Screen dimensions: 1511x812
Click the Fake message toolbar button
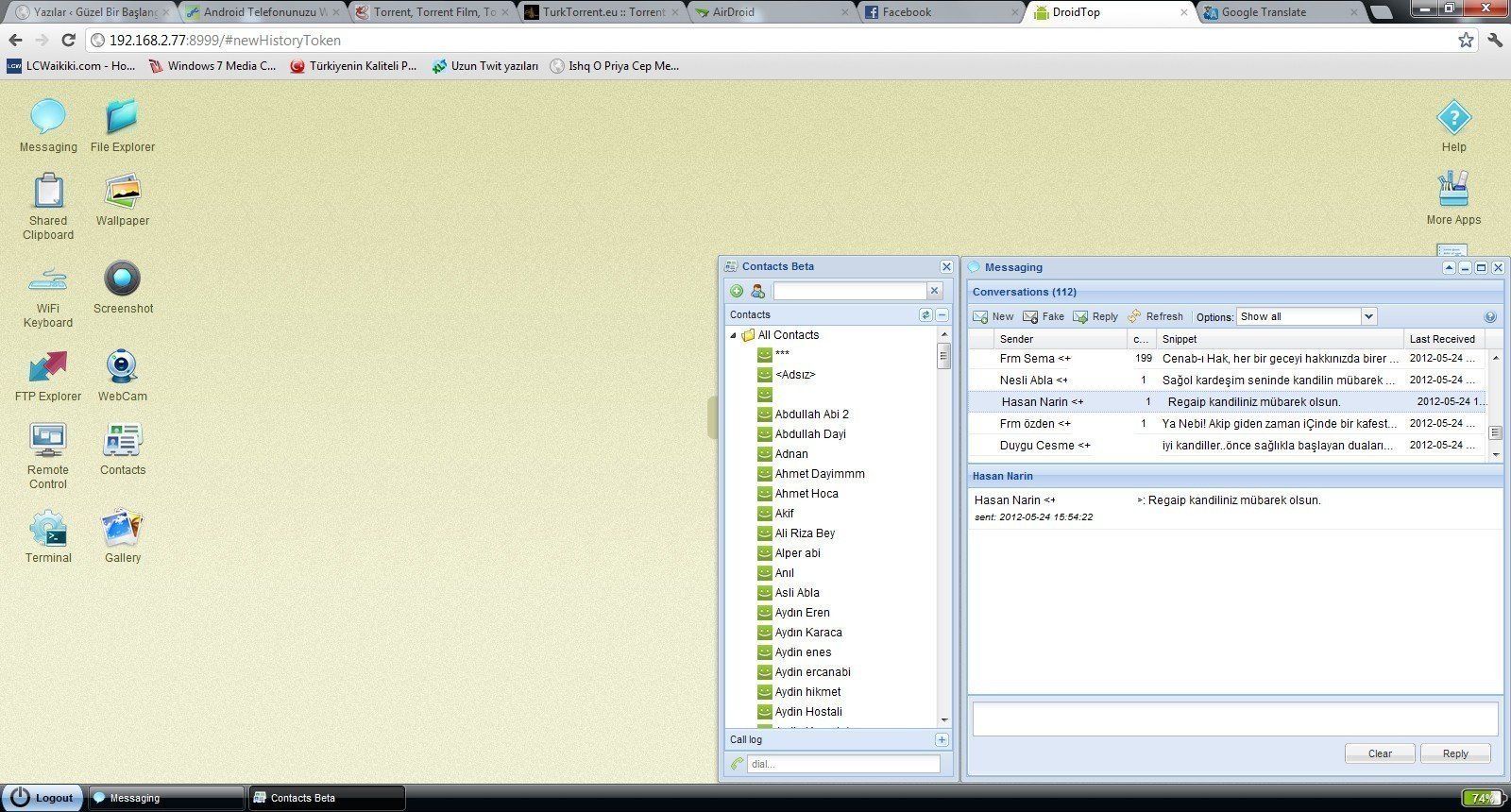1044,316
